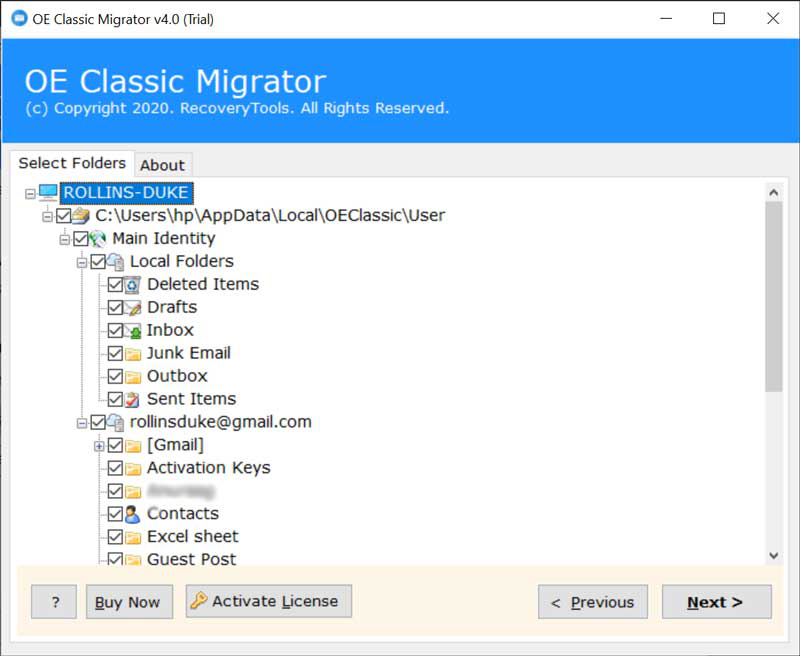Uncheck the Excel sheet checkbox
800x656 pixels.
coord(115,537)
